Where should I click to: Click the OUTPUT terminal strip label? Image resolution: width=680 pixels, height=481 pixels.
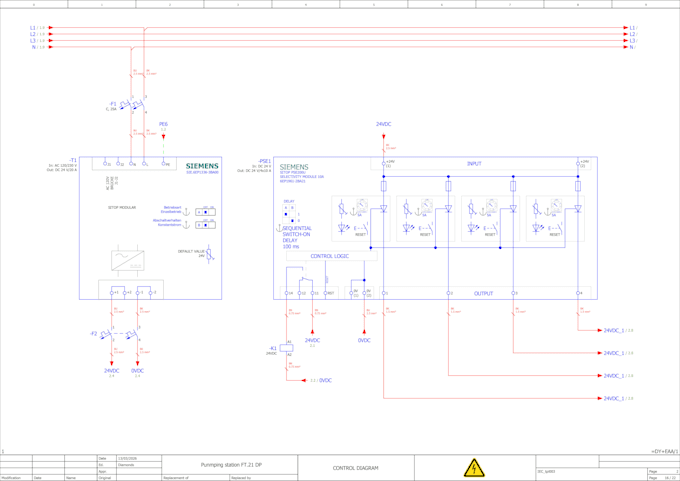point(483,294)
